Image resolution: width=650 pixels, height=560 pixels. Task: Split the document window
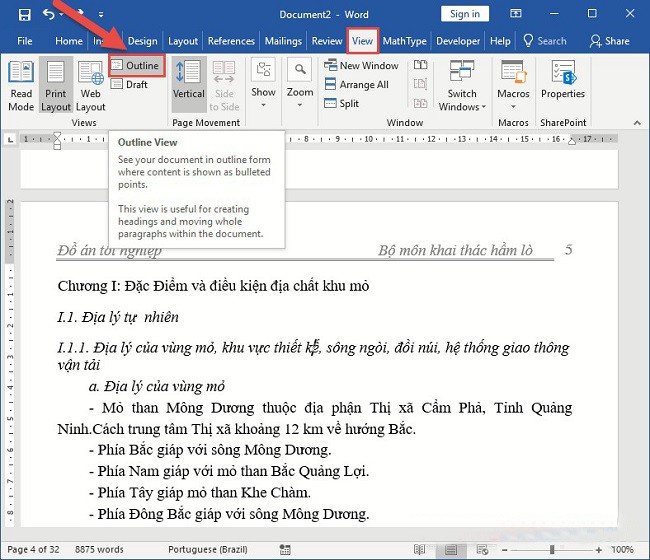click(x=342, y=104)
